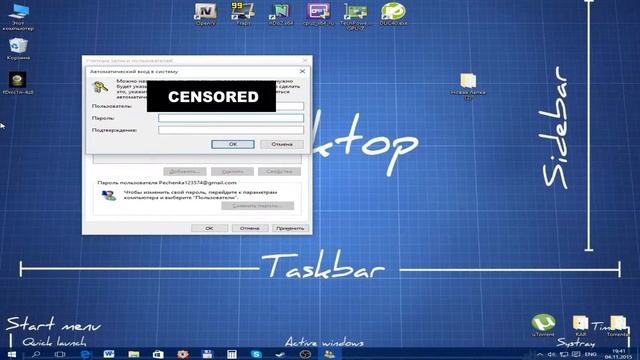
Task: Confirm automatic sign-in dialog with OK
Action: pyautogui.click(x=233, y=144)
